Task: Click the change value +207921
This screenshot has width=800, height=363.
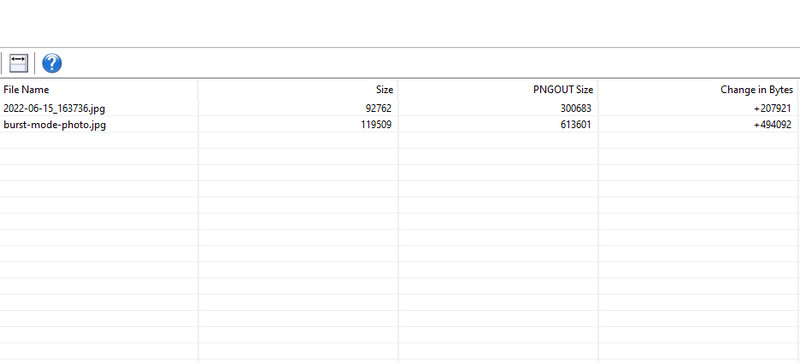Action: tap(772, 108)
